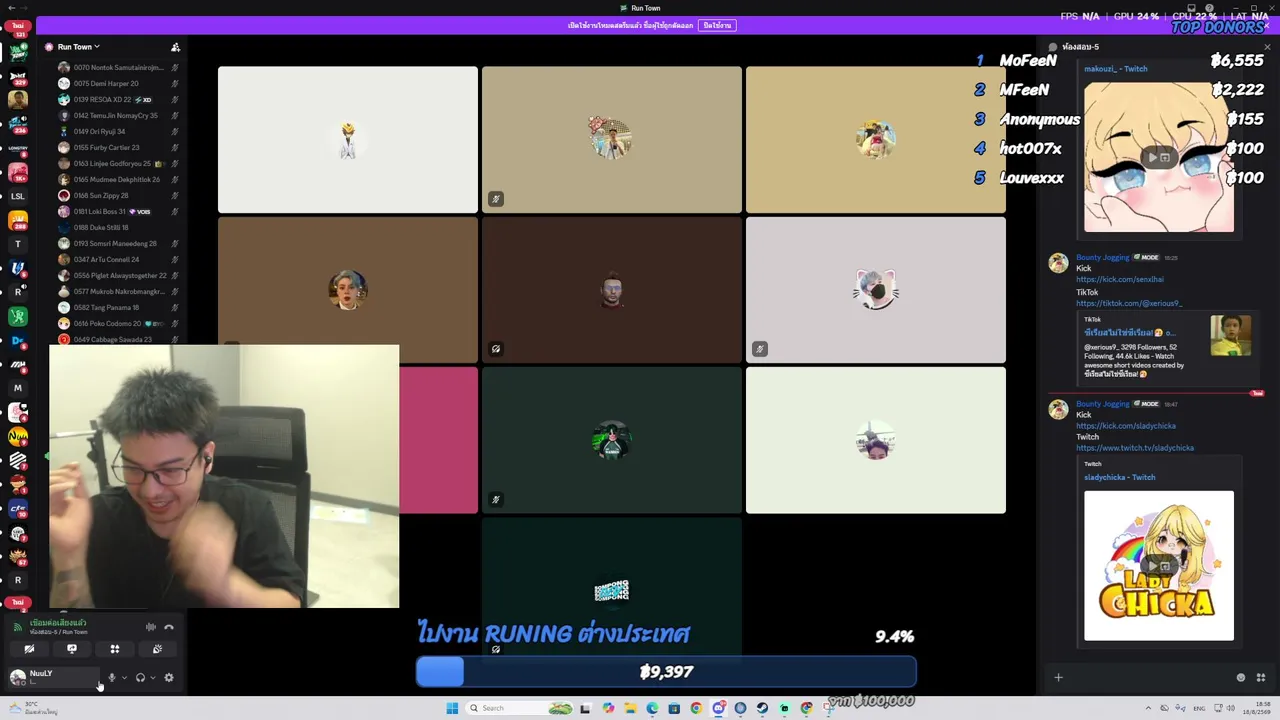
Task: Open the T server in sidebar
Action: 17,244
